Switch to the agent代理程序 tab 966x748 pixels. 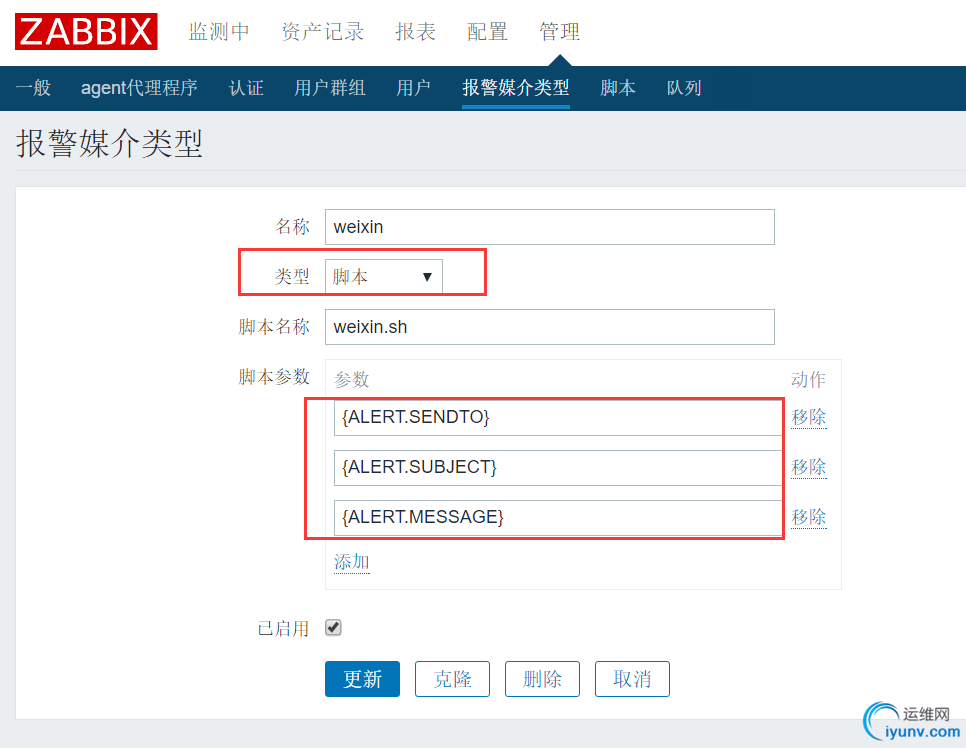[139, 88]
